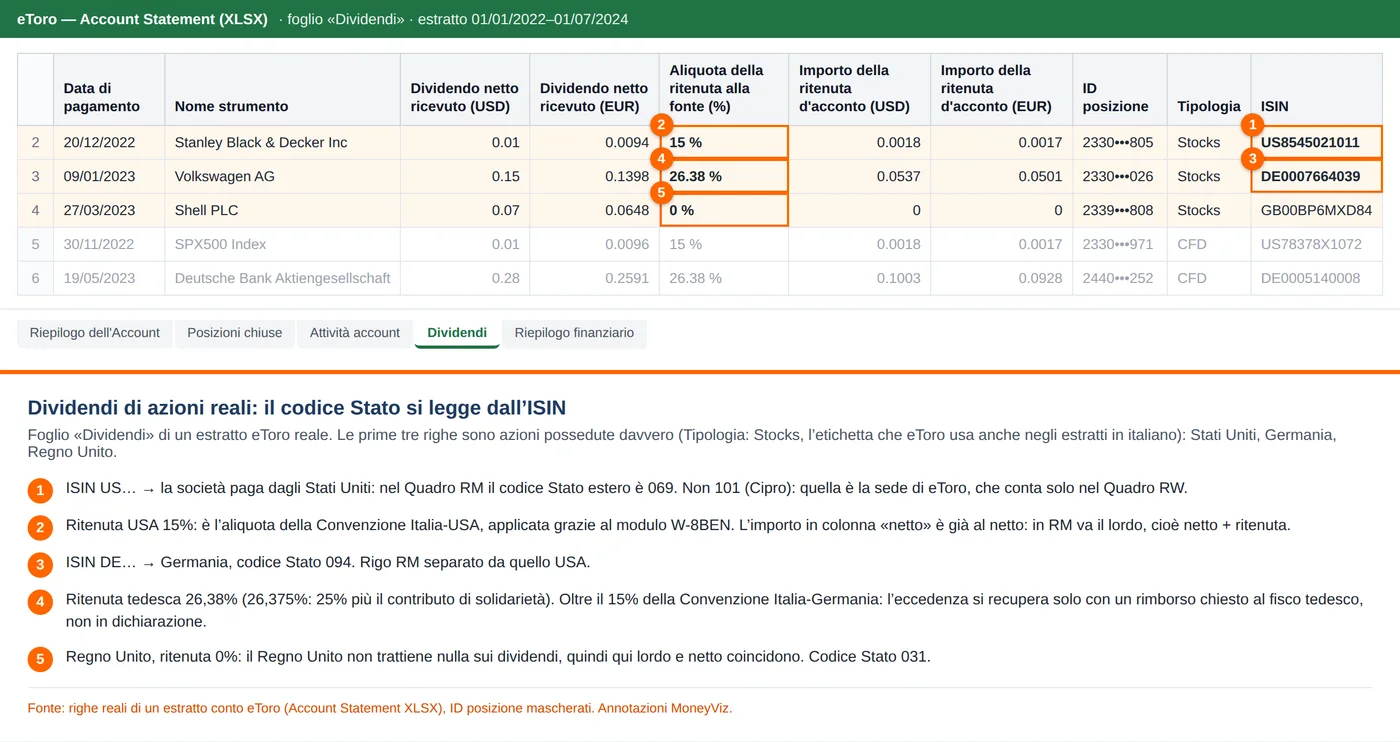Select position ID 2339•••808

(x=1120, y=211)
